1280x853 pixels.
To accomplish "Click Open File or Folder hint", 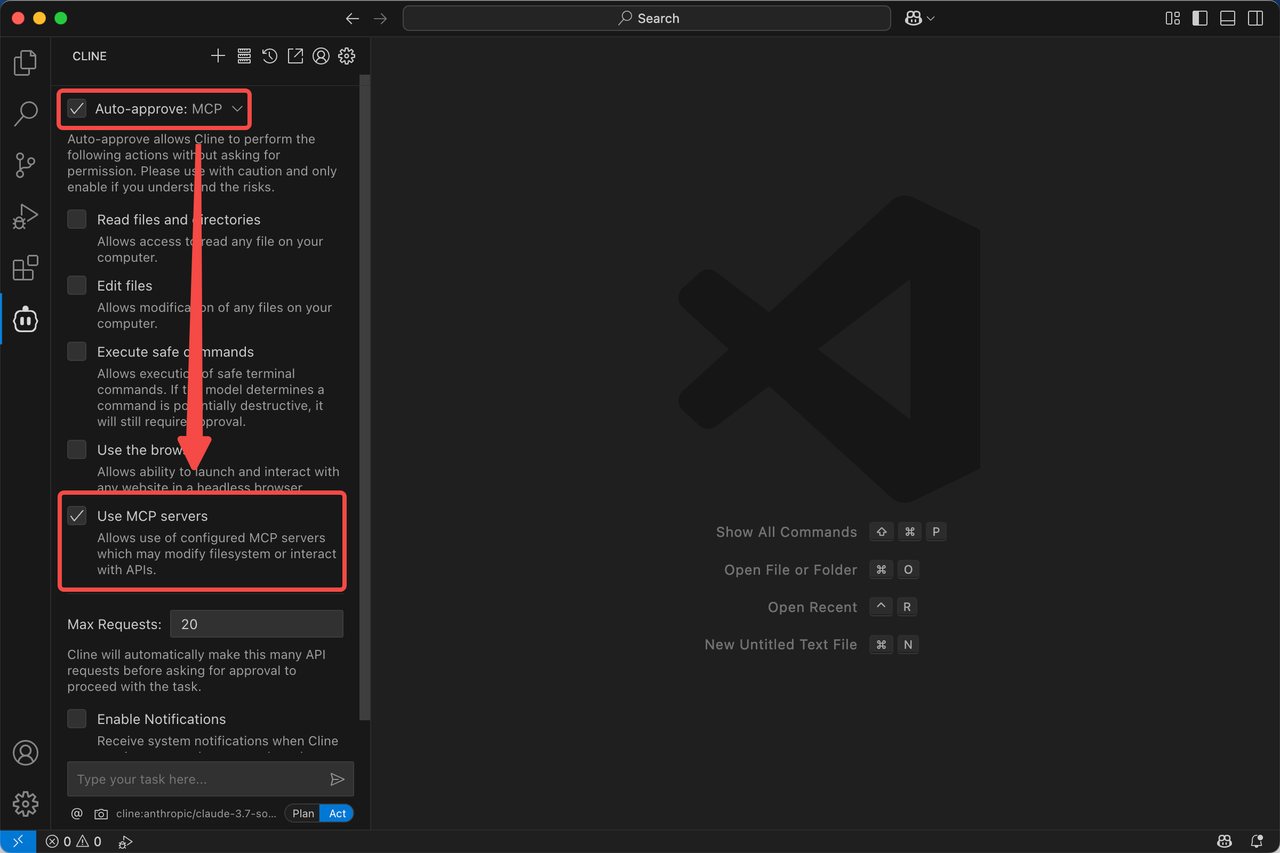I will point(791,570).
